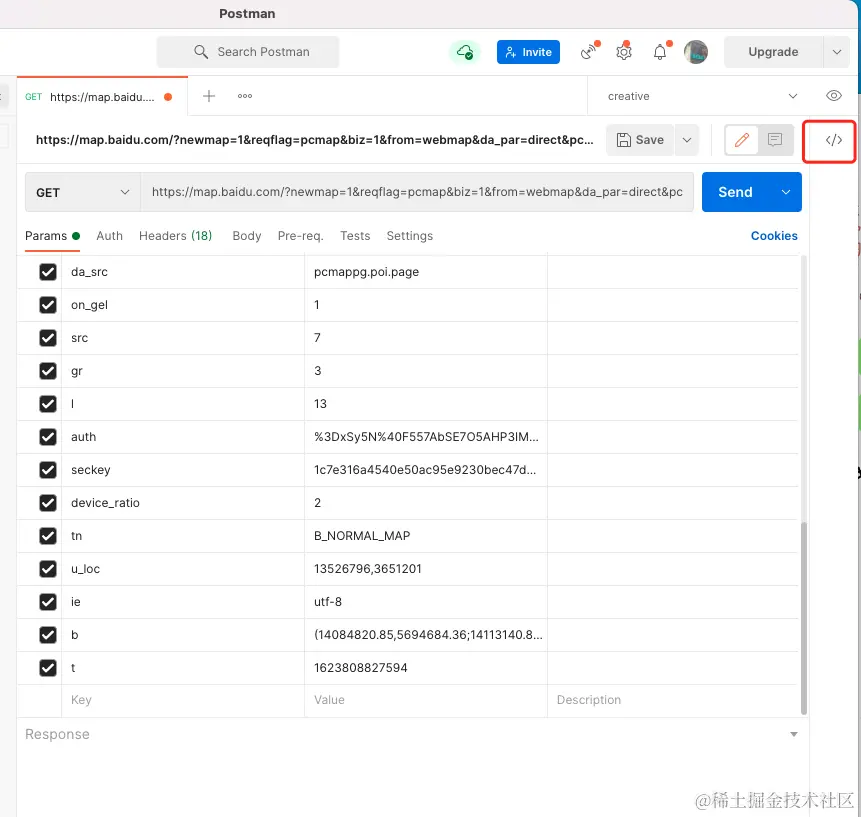The width and height of the screenshot is (861, 817).
Task: Open the tab options three dots
Action: (x=245, y=96)
